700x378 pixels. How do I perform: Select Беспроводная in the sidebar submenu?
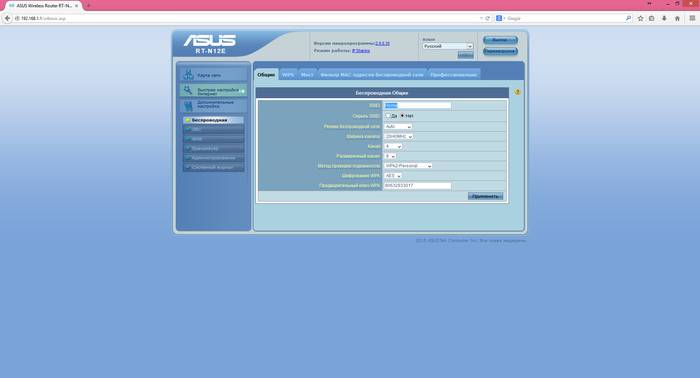click(213, 120)
